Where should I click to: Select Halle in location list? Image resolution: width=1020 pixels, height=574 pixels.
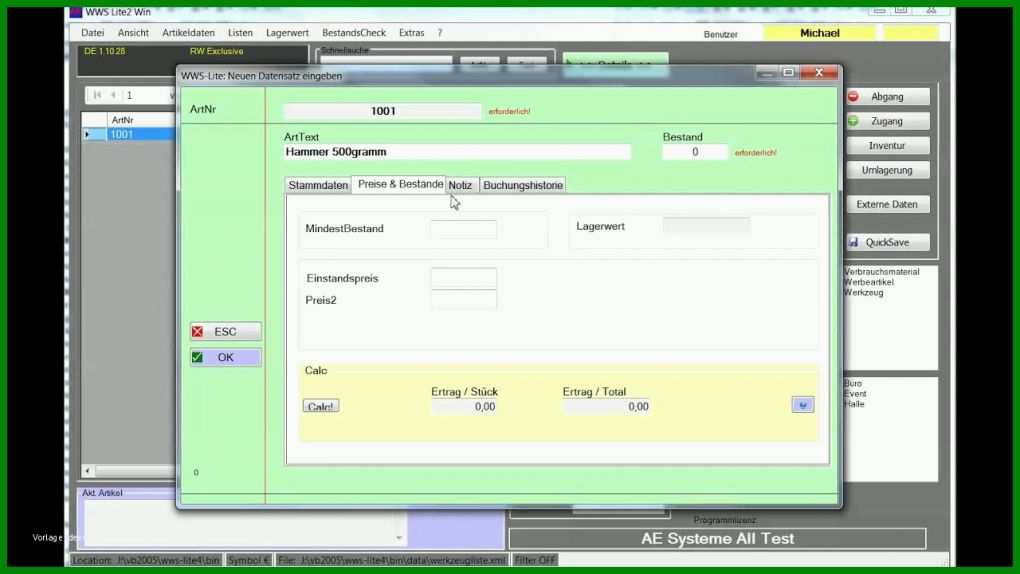[x=854, y=404]
